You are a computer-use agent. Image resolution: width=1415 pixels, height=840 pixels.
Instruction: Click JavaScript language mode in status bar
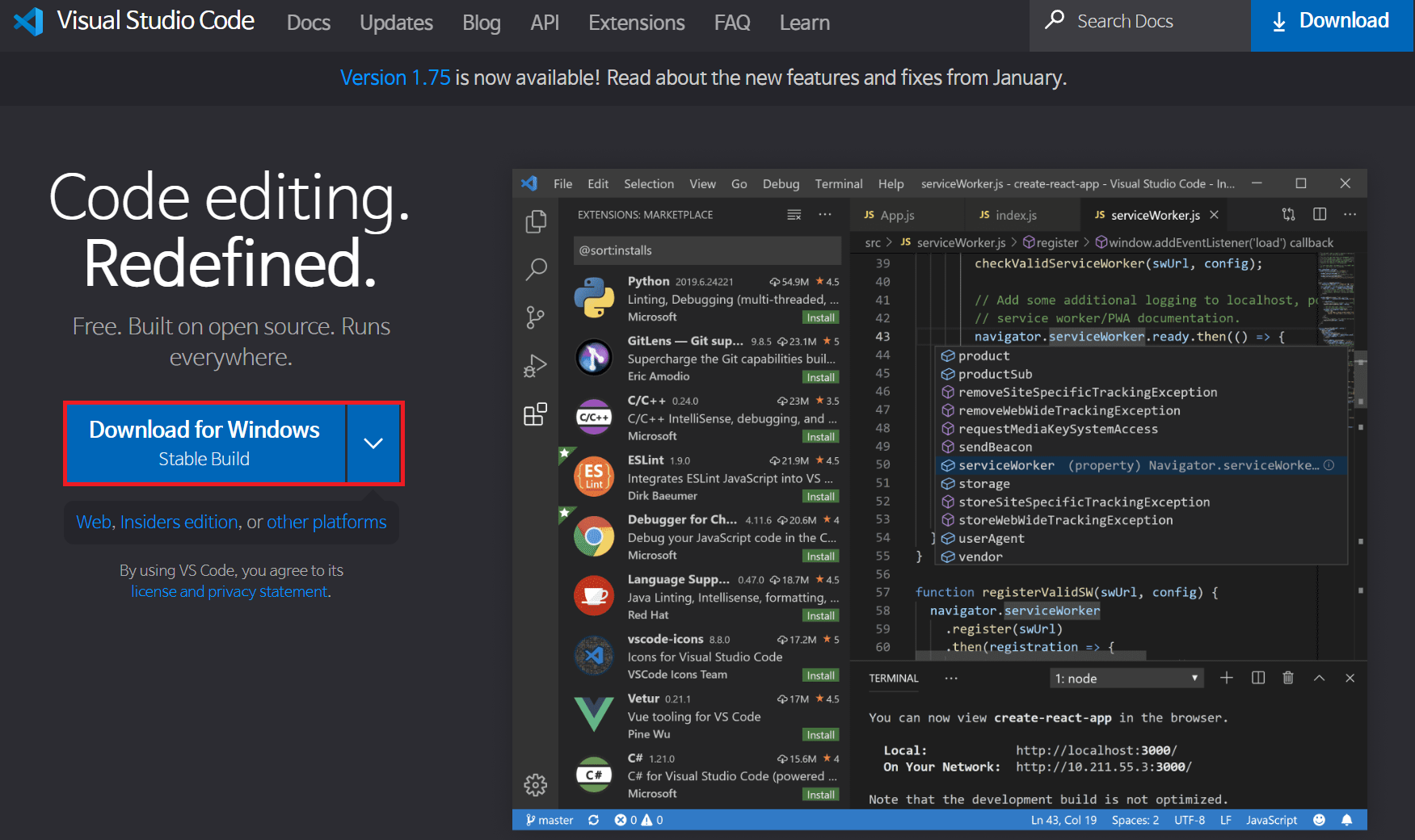(x=1271, y=820)
